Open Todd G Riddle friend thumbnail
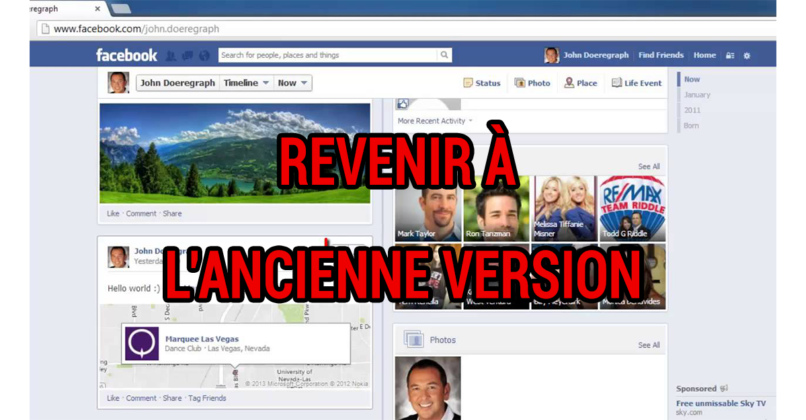 [x=633, y=208]
